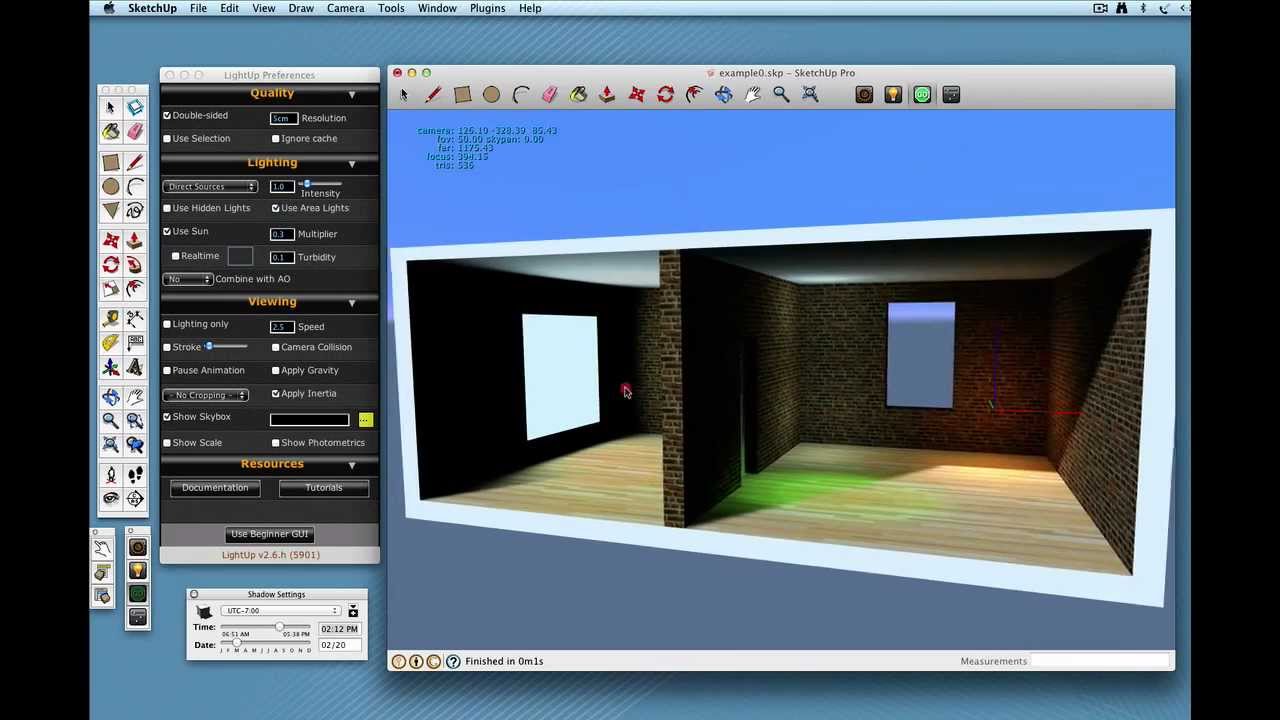Enable Show Photometrics
Screen dimensions: 1280x720
pyautogui.click(x=275, y=443)
